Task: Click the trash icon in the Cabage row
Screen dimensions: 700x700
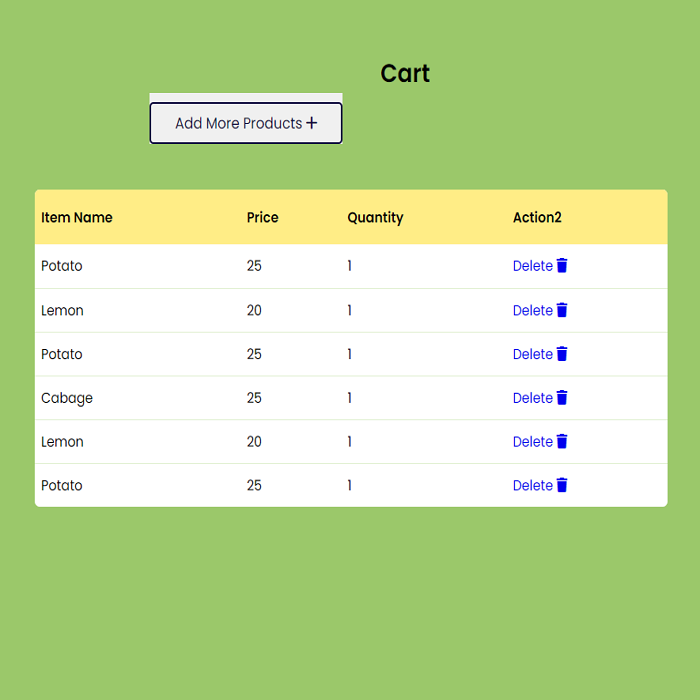Action: (x=562, y=398)
